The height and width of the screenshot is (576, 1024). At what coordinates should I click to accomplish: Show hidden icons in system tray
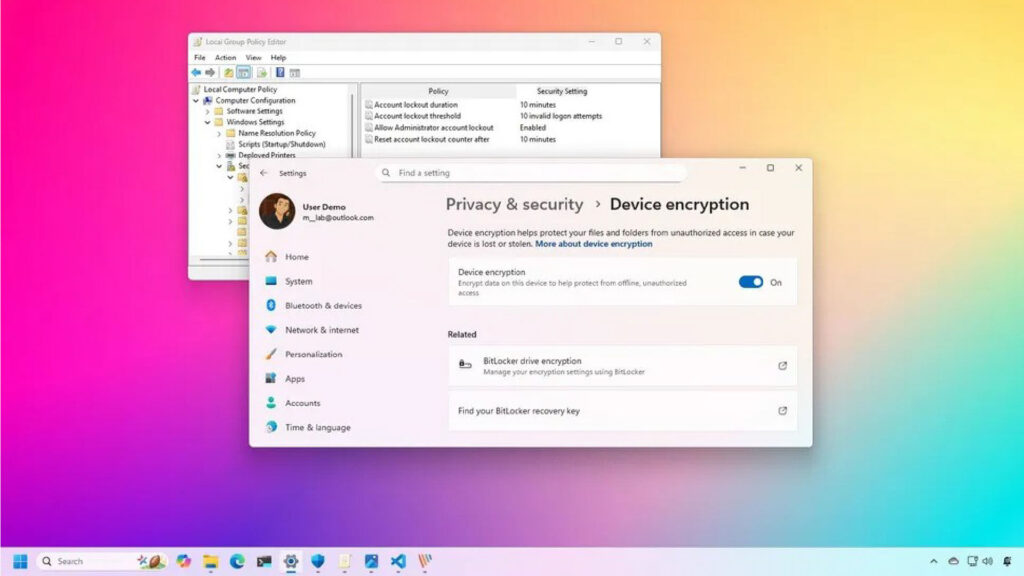click(x=934, y=561)
